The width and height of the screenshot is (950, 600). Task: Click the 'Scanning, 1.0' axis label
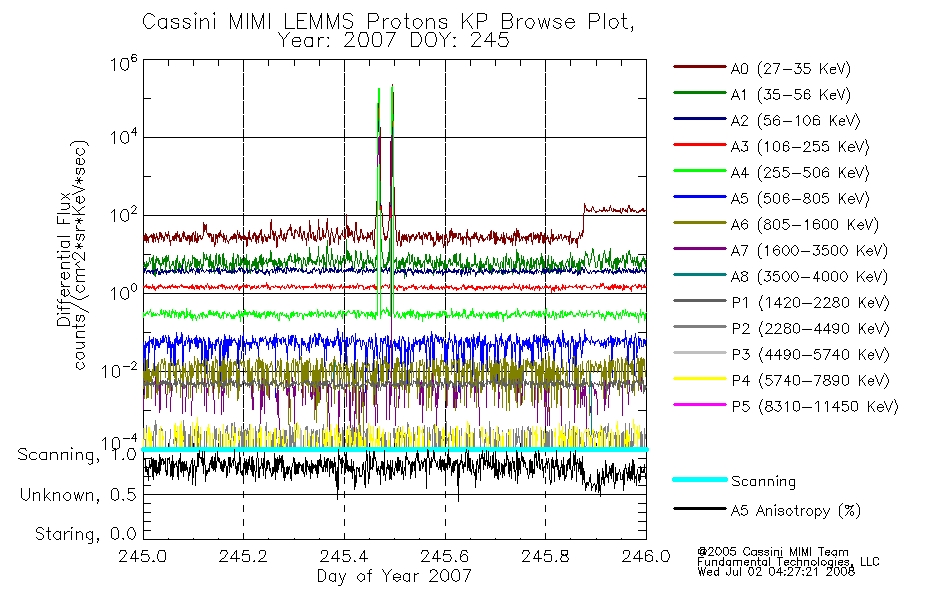pos(77,455)
